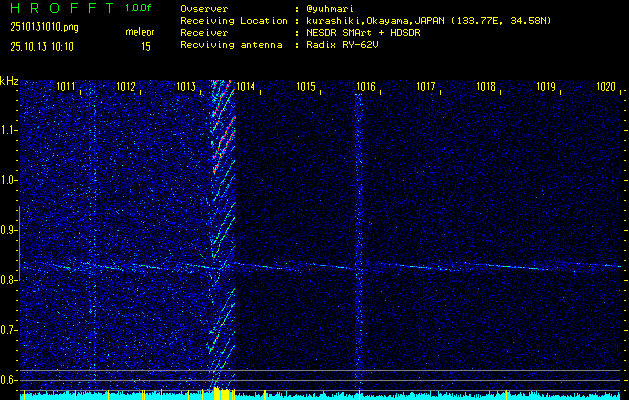
Task: Click the 0.8 frequency axis label
Action: coord(9,280)
